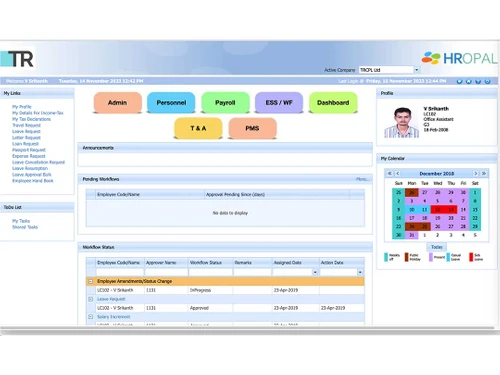
Task: Open the ESS / WF module
Action: [x=279, y=103]
